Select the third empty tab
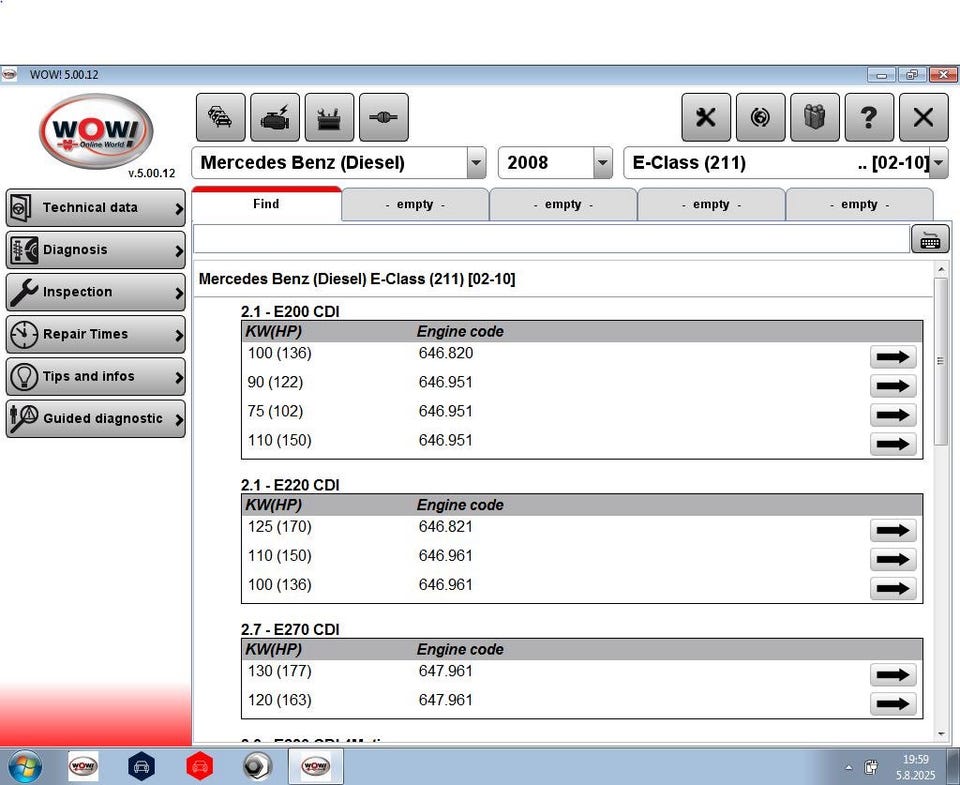This screenshot has width=960, height=785. 711,205
